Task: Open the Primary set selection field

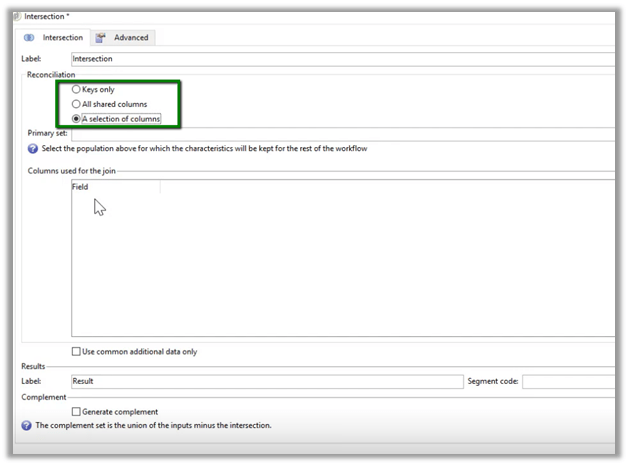Action: tap(340, 133)
